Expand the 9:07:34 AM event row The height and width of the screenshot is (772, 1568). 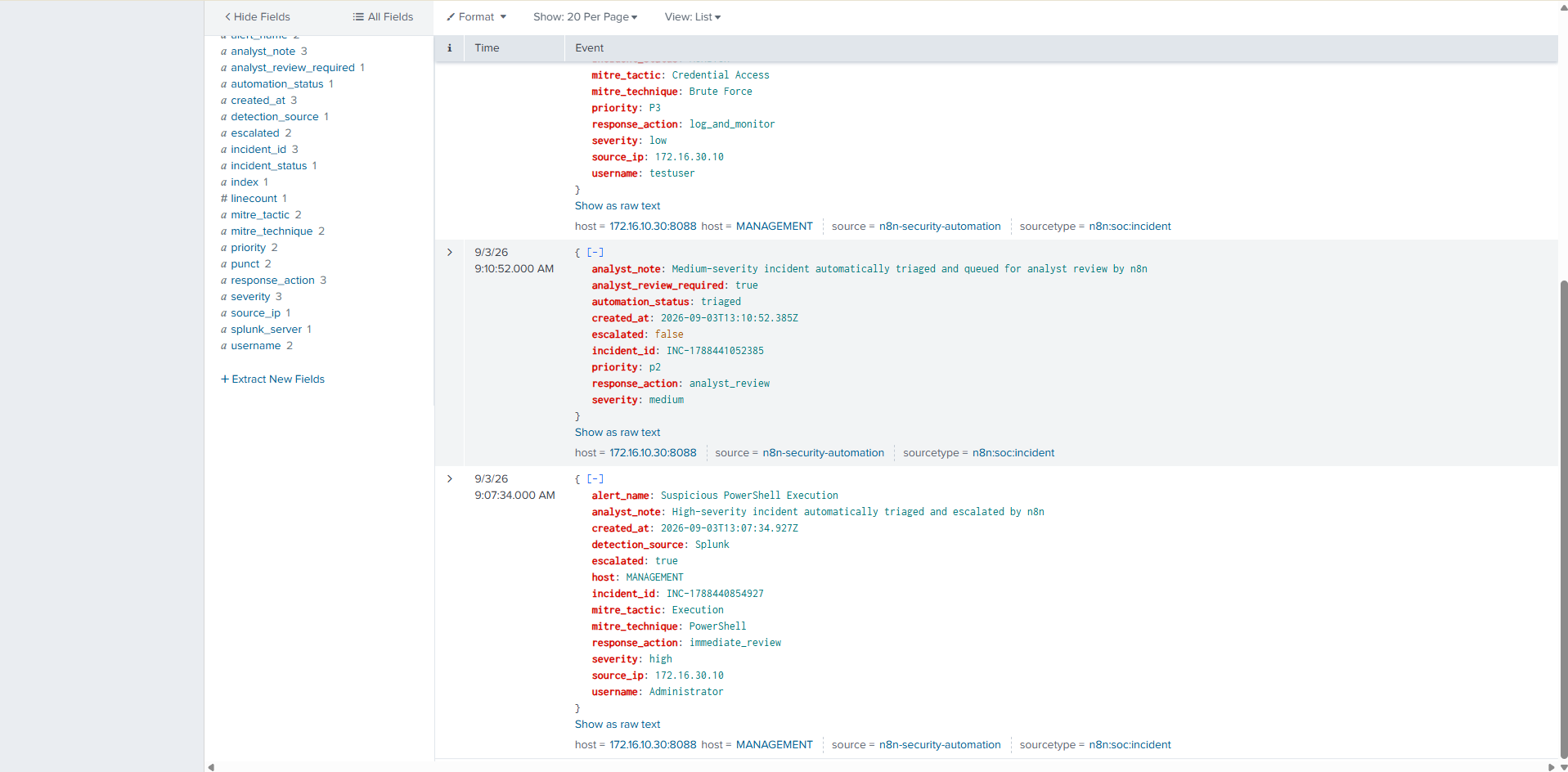point(449,478)
